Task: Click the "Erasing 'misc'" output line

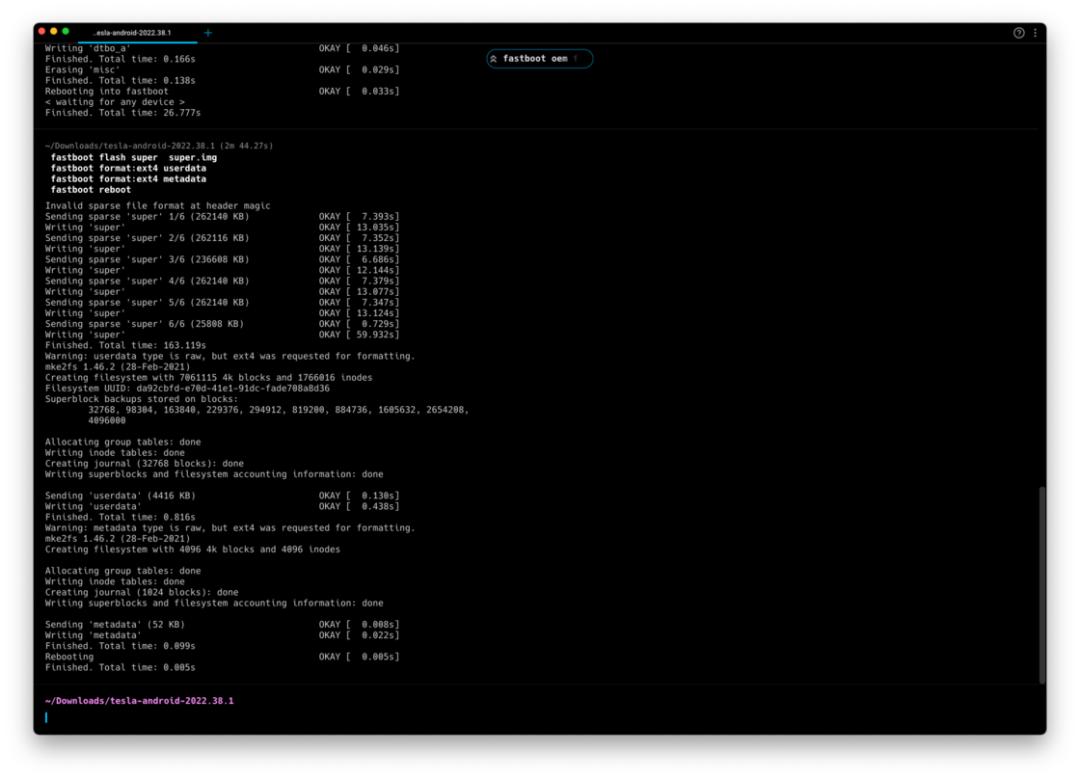Action: tap(83, 70)
